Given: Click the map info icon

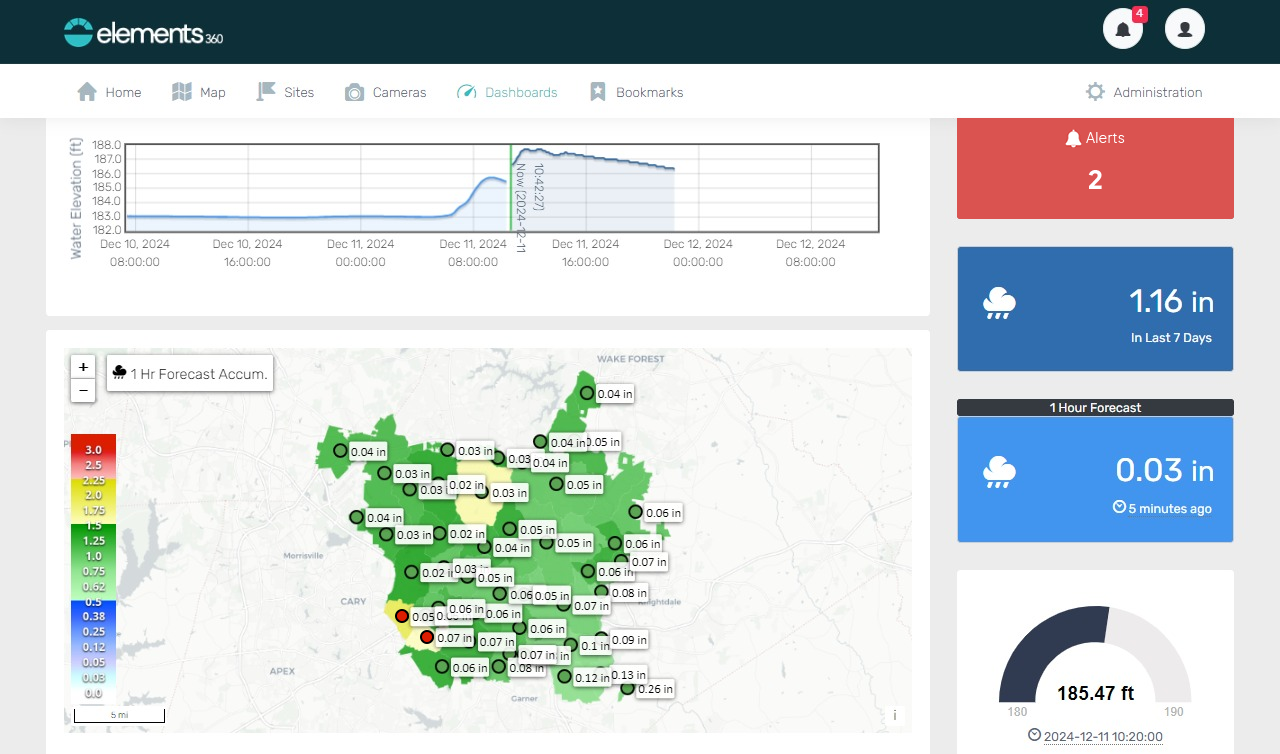Looking at the screenshot, I should point(895,715).
